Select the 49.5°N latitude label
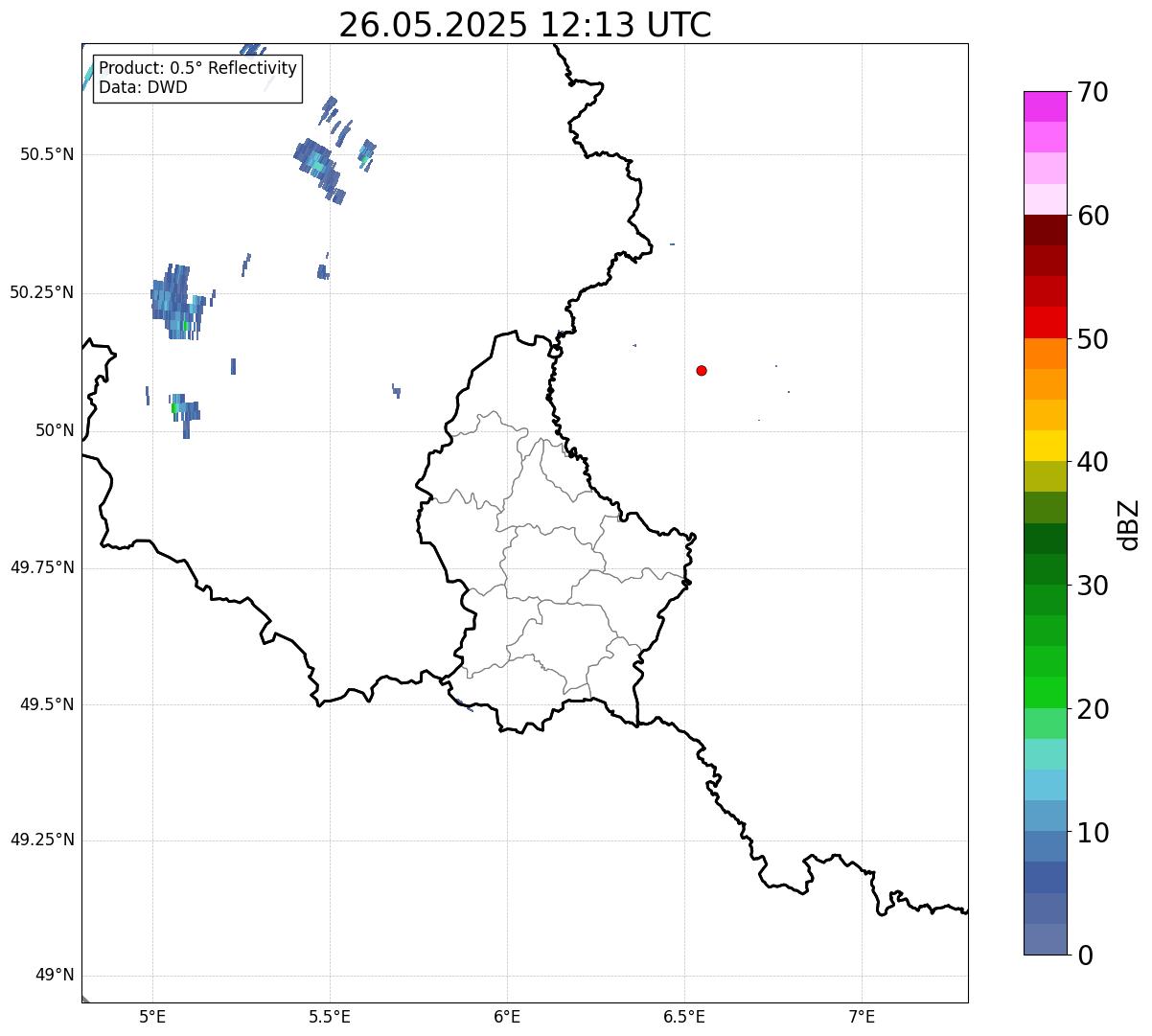 click(x=47, y=704)
